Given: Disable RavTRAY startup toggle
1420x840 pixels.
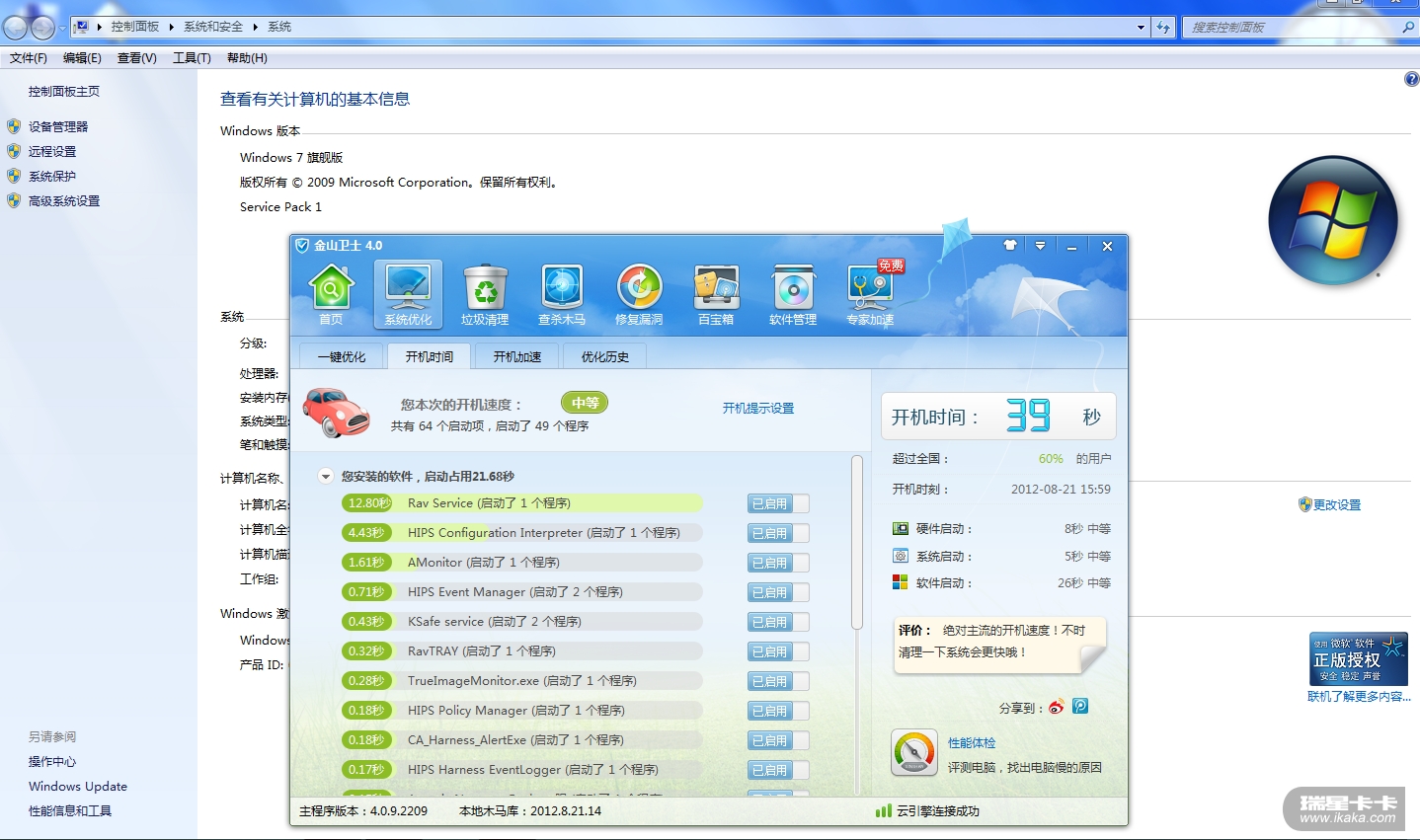Looking at the screenshot, I should pyautogui.click(x=778, y=651).
